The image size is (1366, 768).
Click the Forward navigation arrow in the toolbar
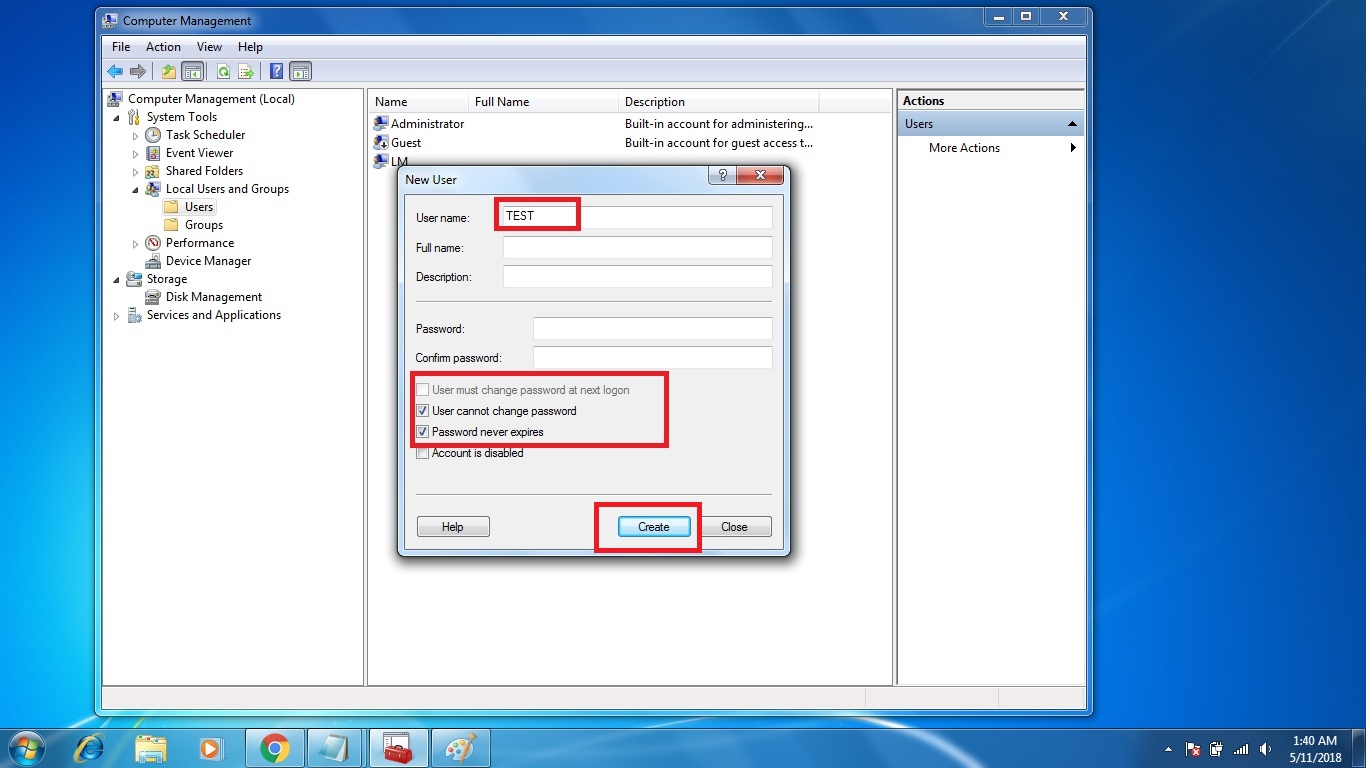click(x=138, y=71)
